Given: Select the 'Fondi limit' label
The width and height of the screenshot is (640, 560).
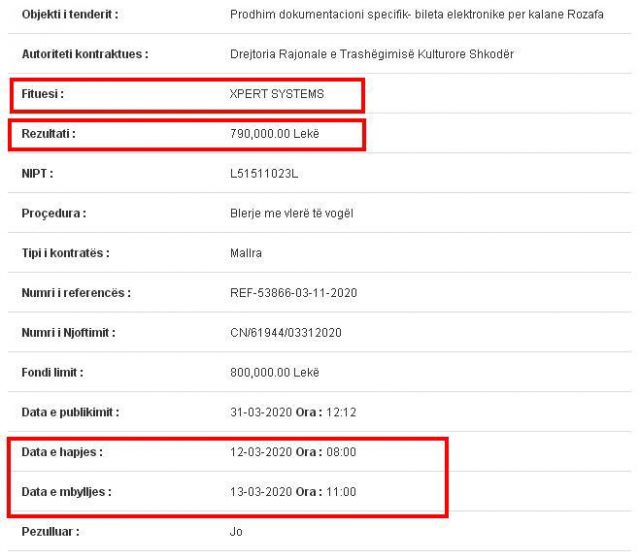Looking at the screenshot, I should (x=53, y=372).
